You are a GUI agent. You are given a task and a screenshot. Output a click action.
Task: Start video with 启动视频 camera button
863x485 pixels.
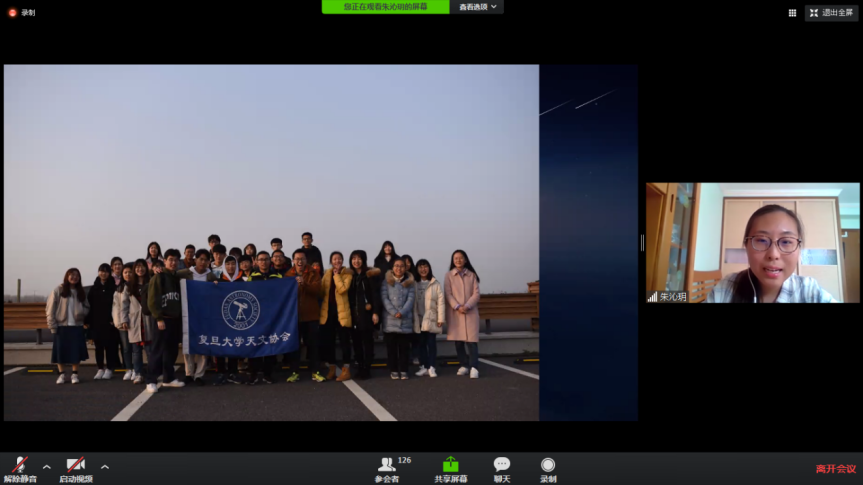[75, 468]
